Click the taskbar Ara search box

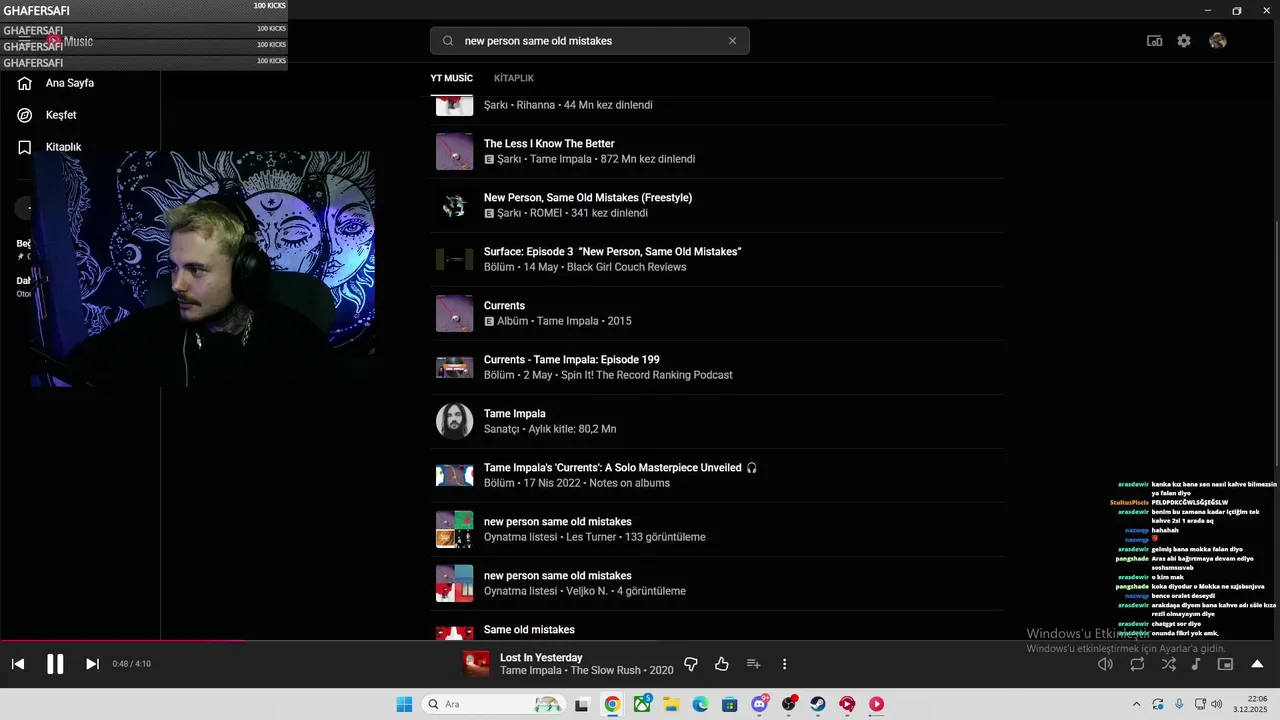[x=494, y=704]
